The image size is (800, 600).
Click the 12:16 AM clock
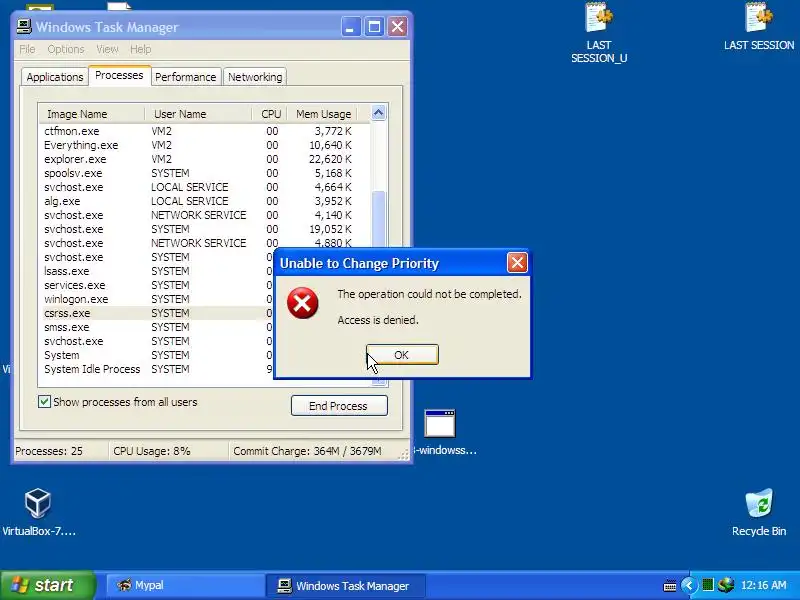(764, 585)
